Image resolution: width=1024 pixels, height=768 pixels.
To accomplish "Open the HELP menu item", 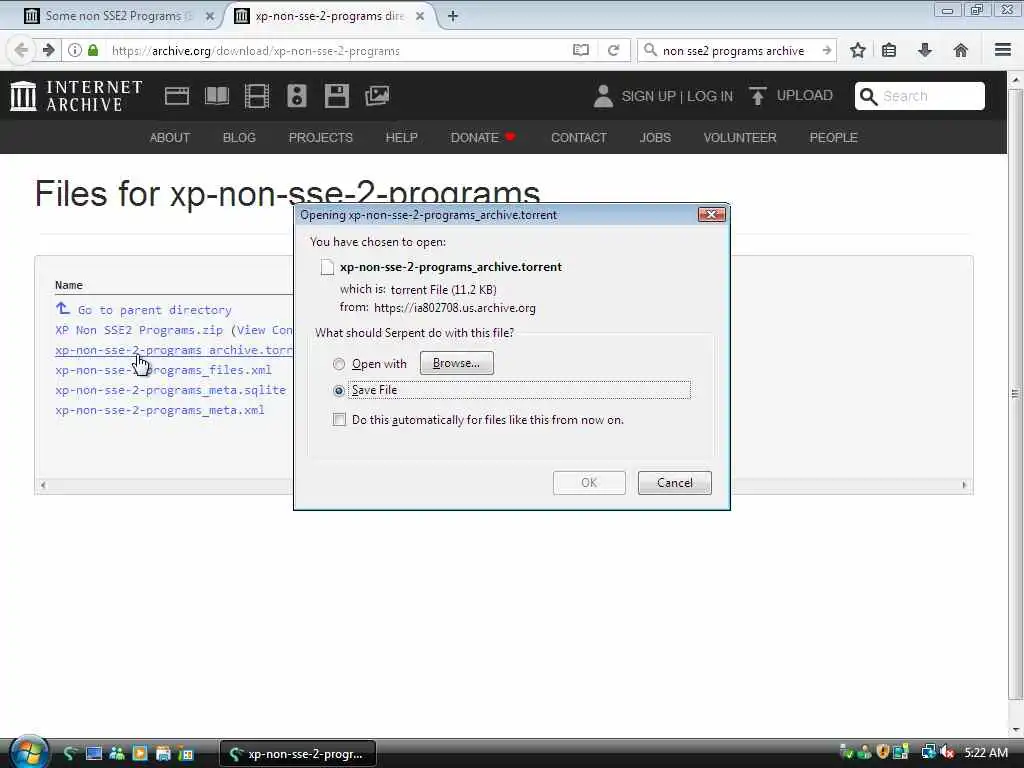I will (x=401, y=138).
